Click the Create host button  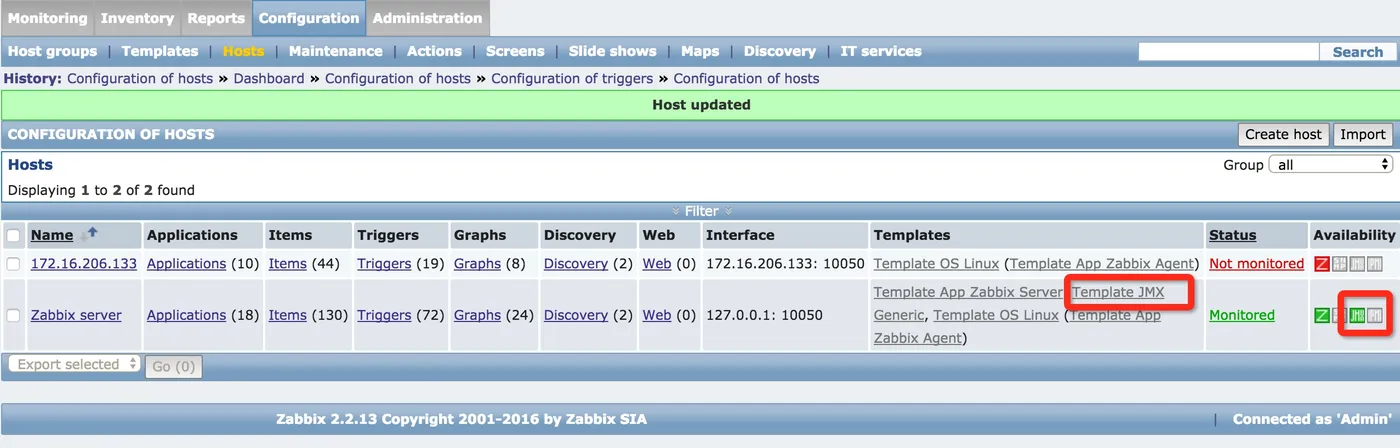pyautogui.click(x=1283, y=134)
